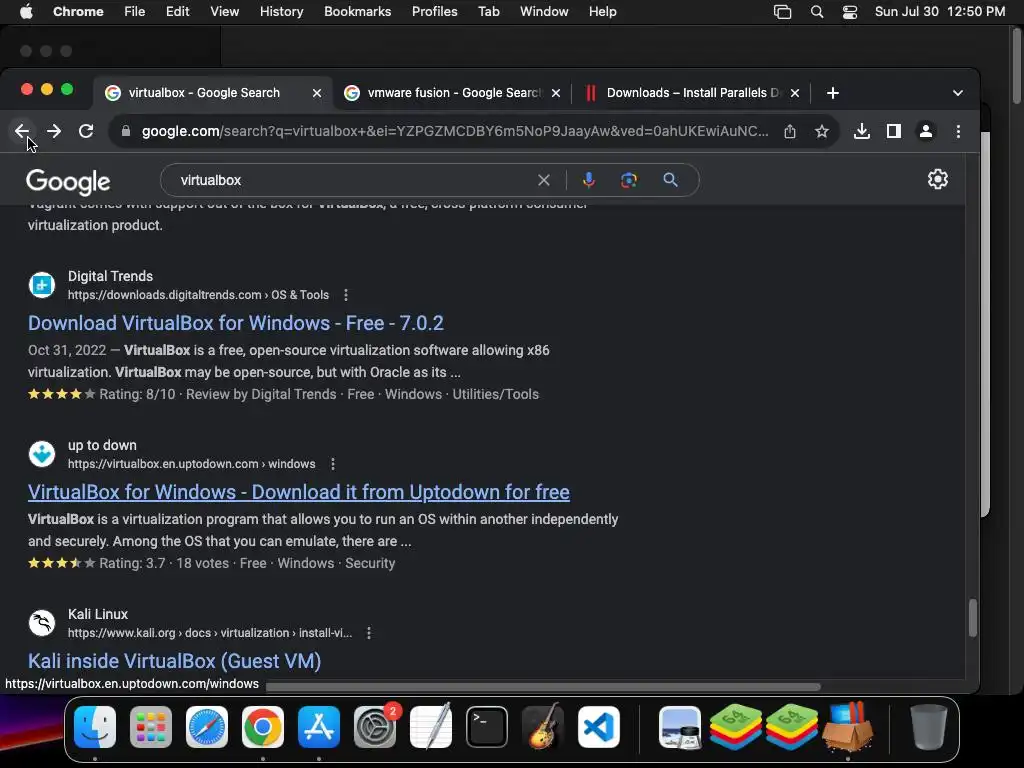The height and width of the screenshot is (768, 1024).
Task: Clear the search box with the X
Action: (543, 180)
